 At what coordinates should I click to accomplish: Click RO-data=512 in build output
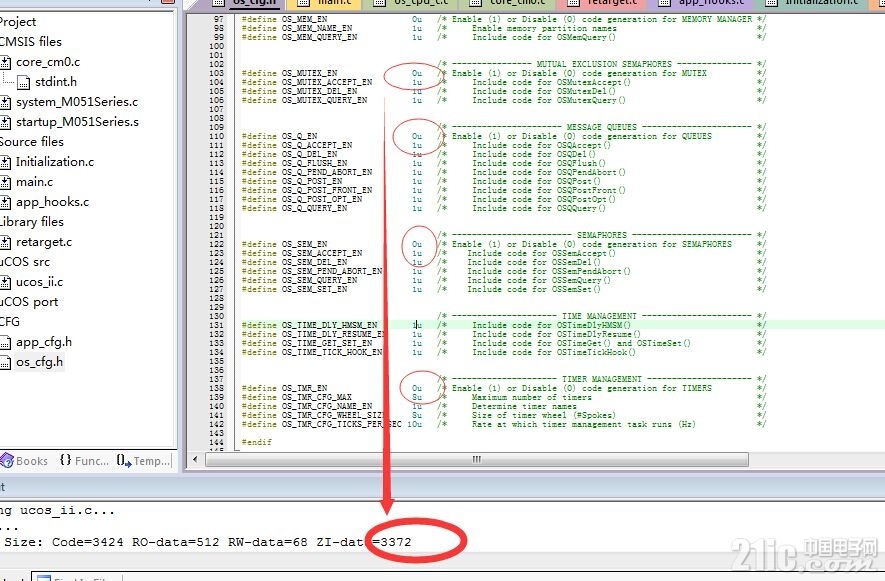pos(176,542)
